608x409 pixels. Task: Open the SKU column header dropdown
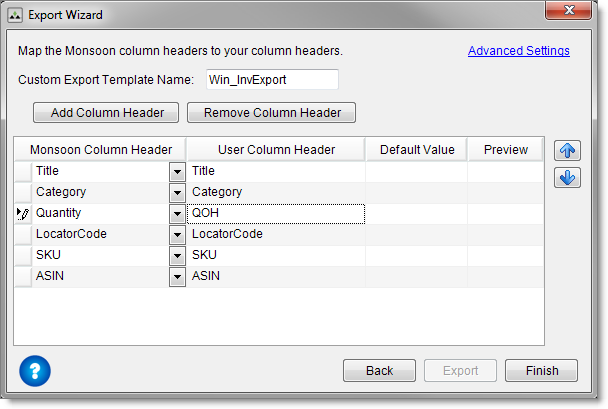pos(177,255)
